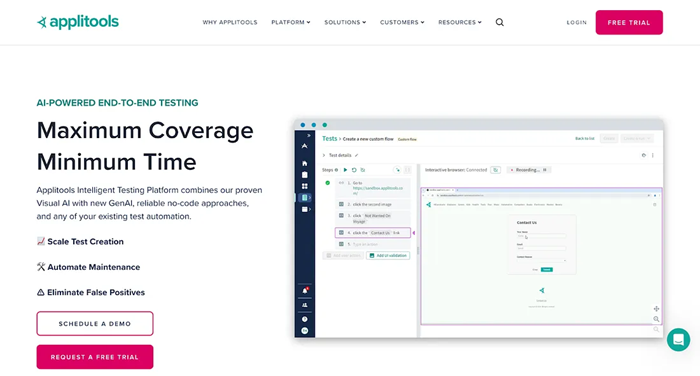Click the help question mark in demo sidebar

pyautogui.click(x=304, y=319)
